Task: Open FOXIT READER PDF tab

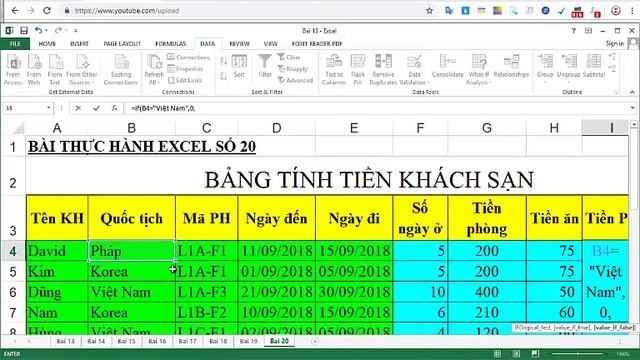Action: (x=317, y=44)
